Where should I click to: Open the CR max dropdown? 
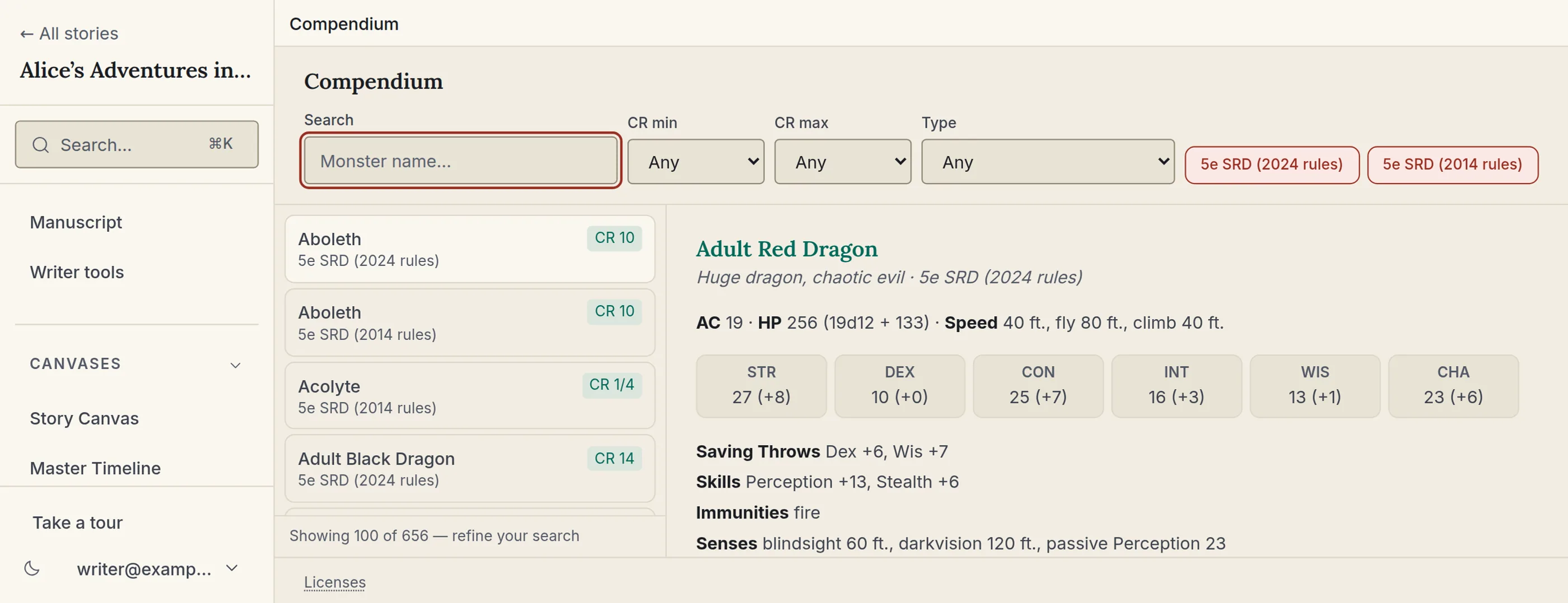[842, 162]
